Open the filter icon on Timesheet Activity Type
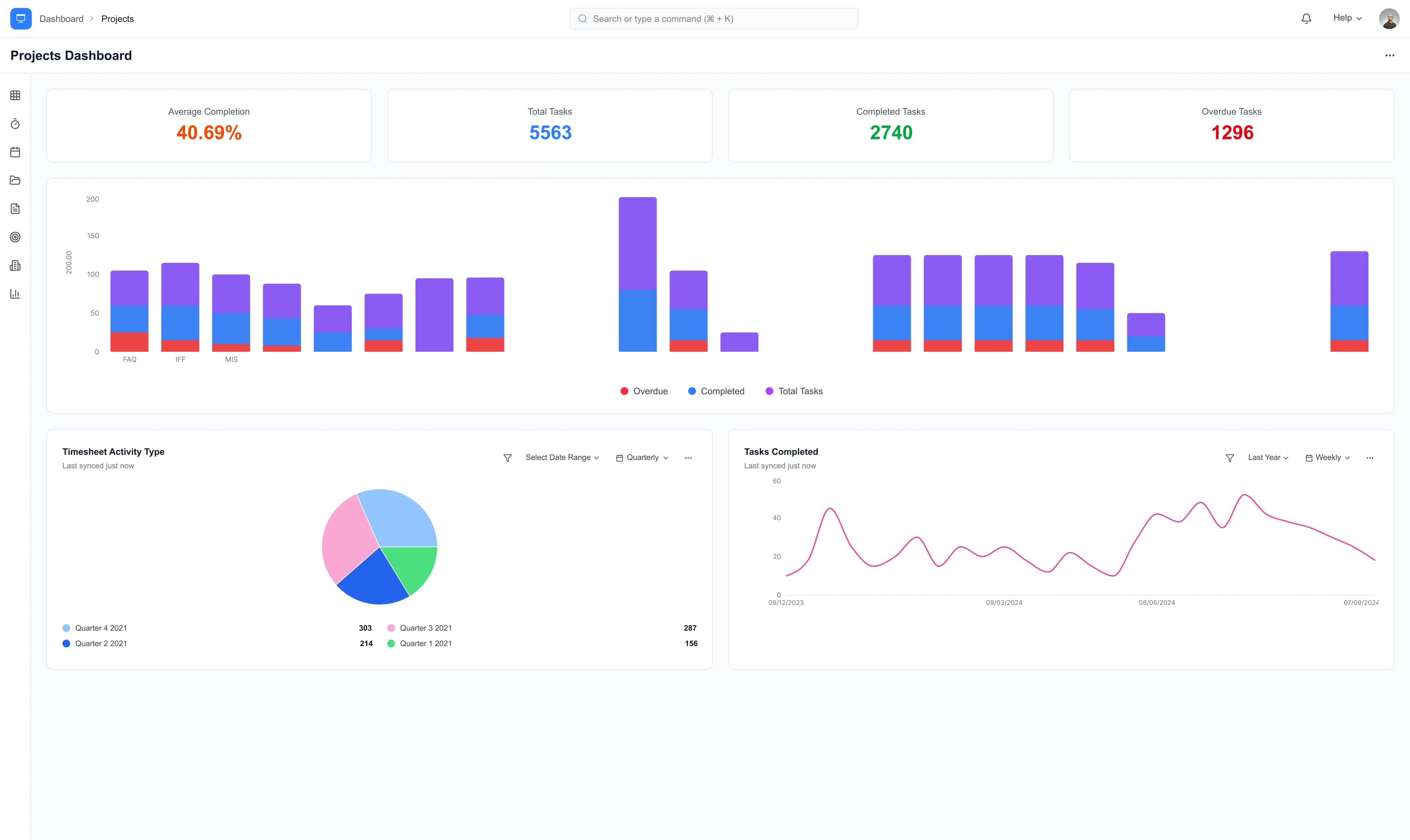 coord(507,457)
